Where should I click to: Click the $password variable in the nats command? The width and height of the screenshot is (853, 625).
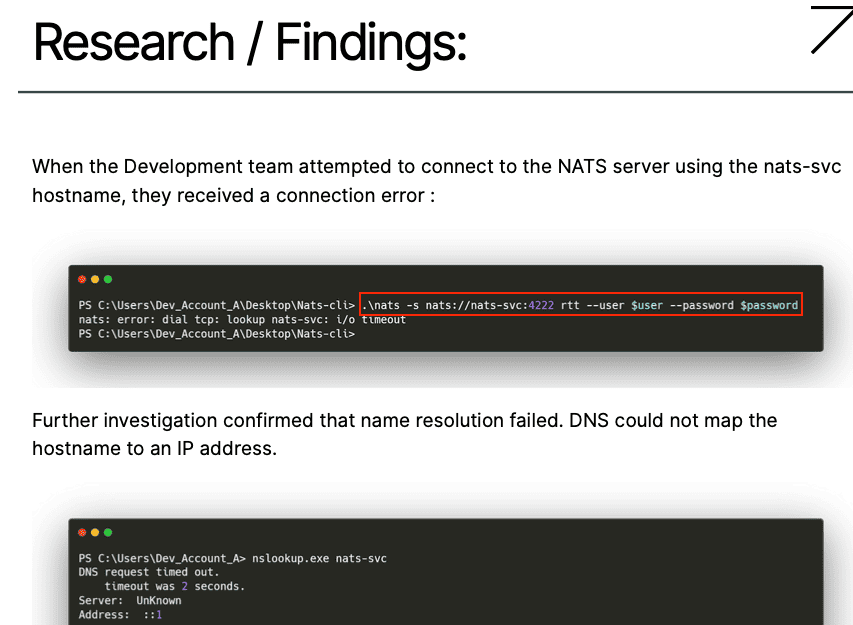[769, 305]
